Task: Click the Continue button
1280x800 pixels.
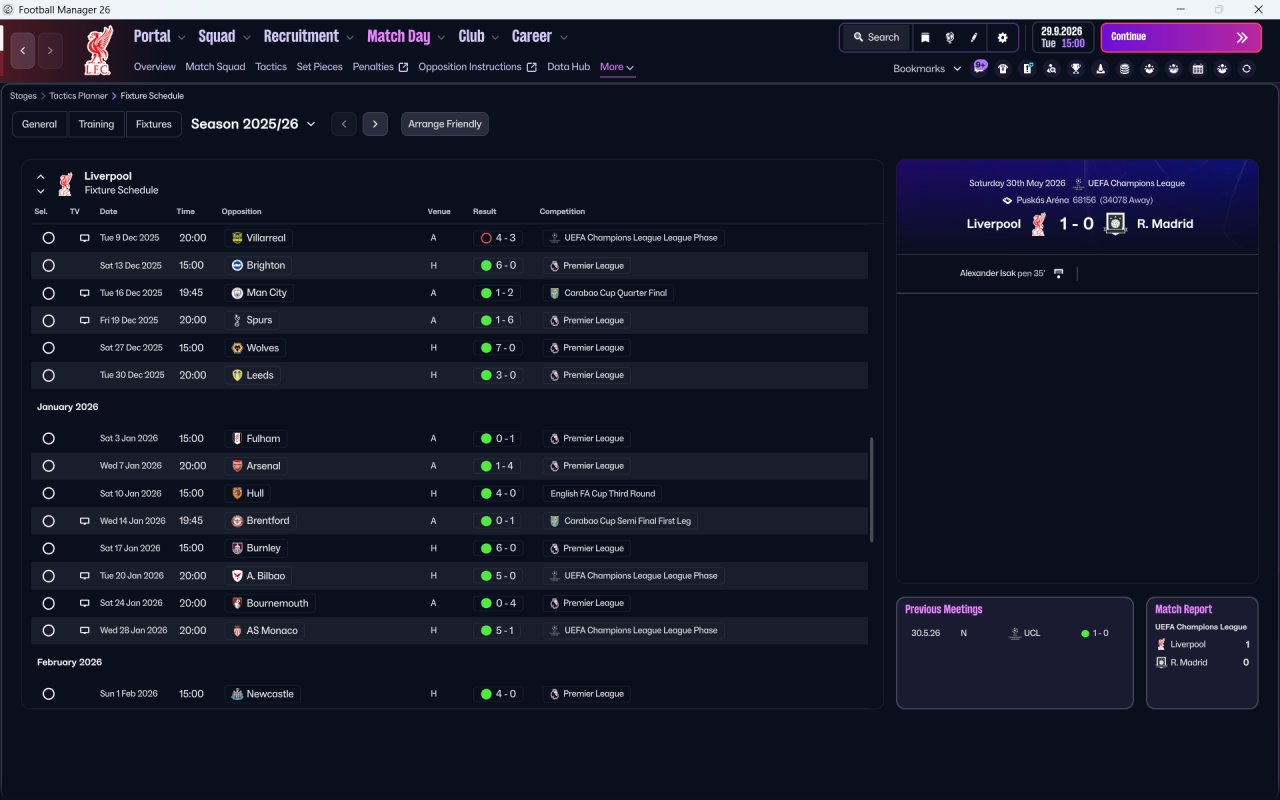Action: [x=1181, y=37]
